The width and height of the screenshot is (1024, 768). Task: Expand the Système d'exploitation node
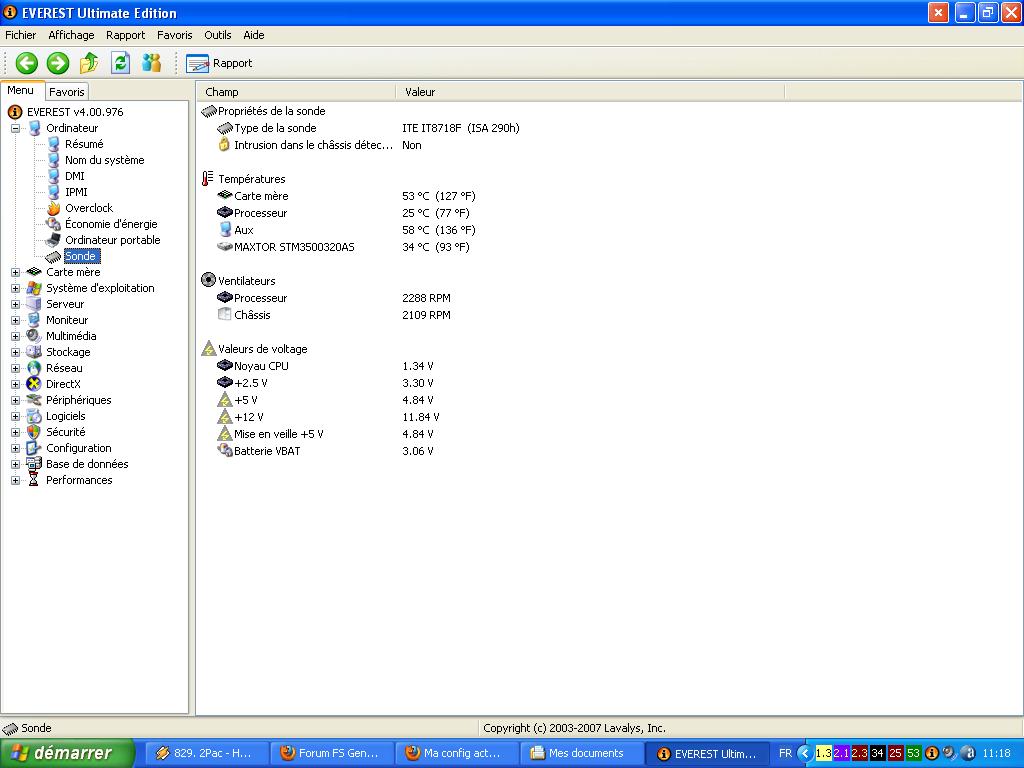click(x=16, y=289)
